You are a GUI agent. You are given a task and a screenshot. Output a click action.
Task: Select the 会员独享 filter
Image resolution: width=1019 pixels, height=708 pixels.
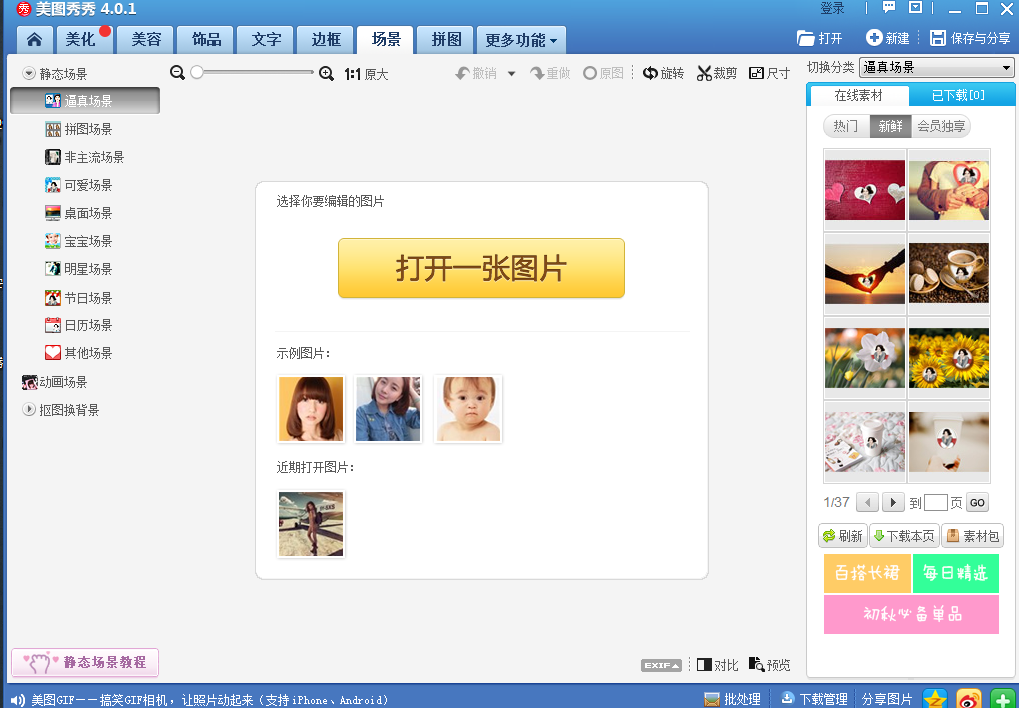[941, 126]
